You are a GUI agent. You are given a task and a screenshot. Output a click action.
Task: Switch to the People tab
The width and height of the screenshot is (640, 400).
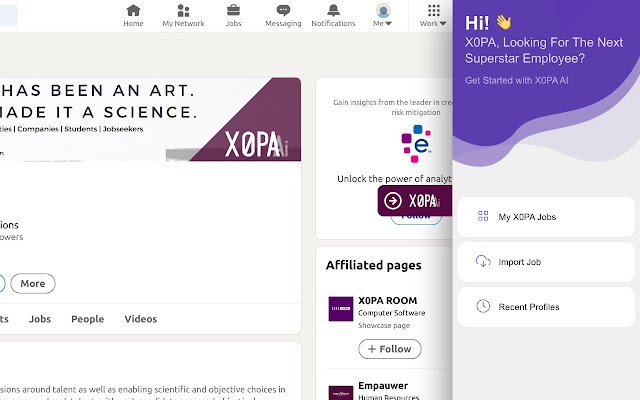(87, 319)
